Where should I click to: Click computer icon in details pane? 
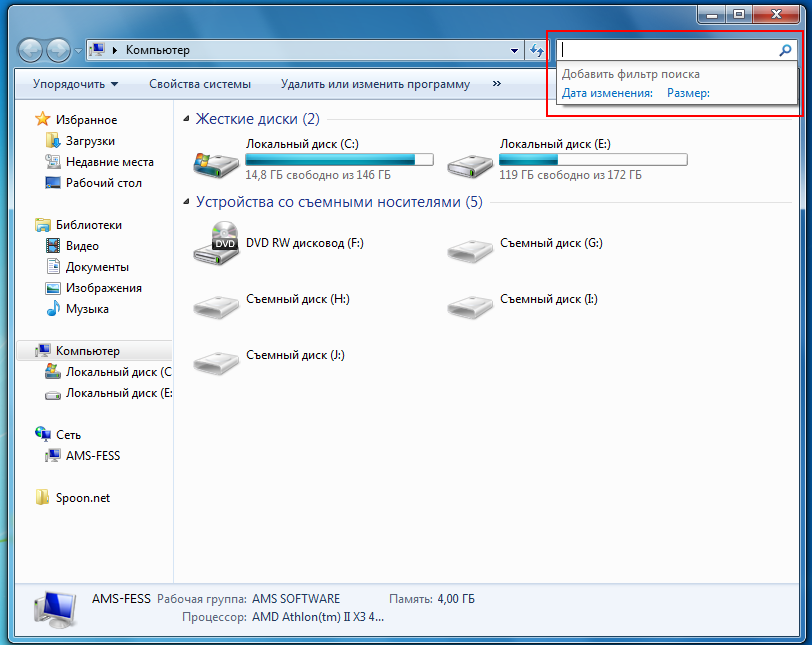55,609
